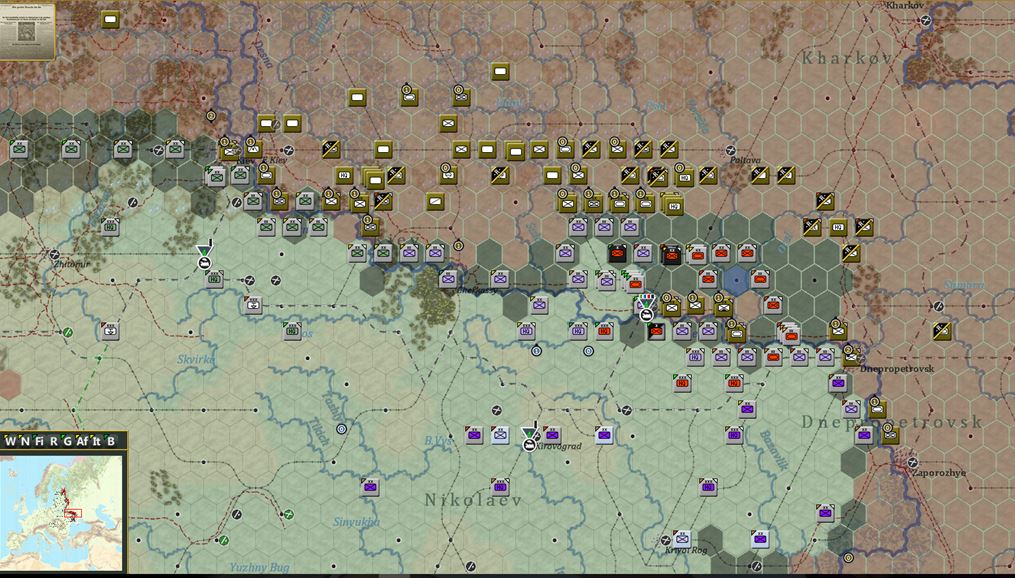Open the newspaper thumbnail in the corner
This screenshot has width=1015, height=578.
point(27,30)
